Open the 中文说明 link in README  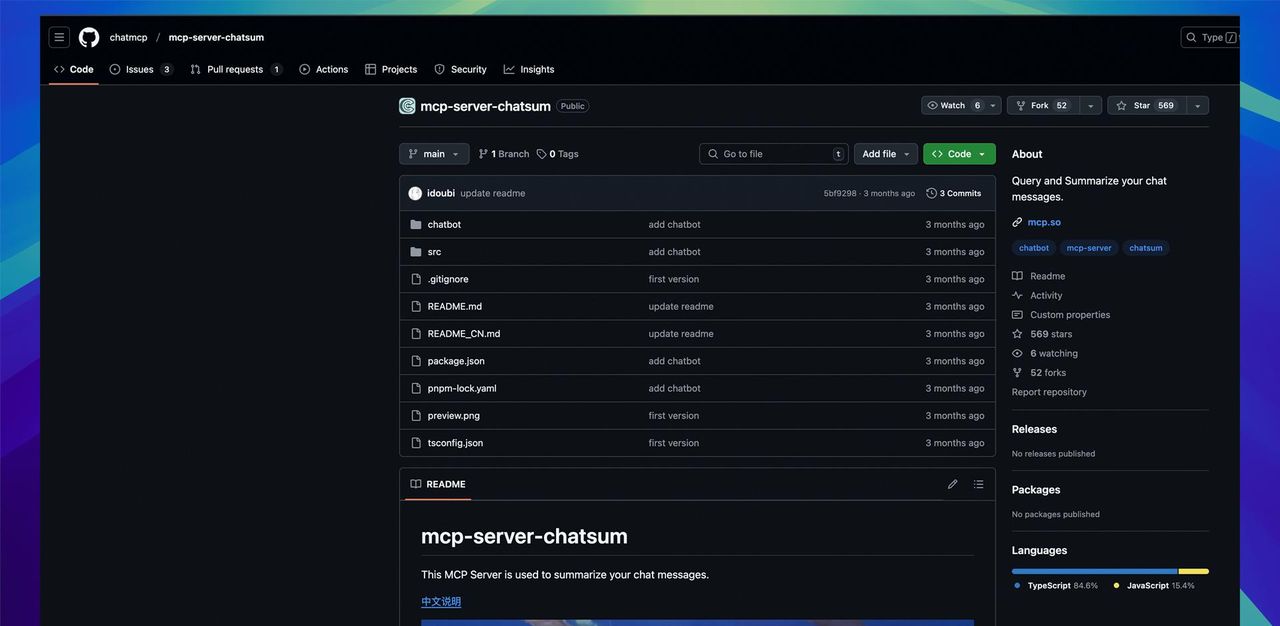[441, 602]
